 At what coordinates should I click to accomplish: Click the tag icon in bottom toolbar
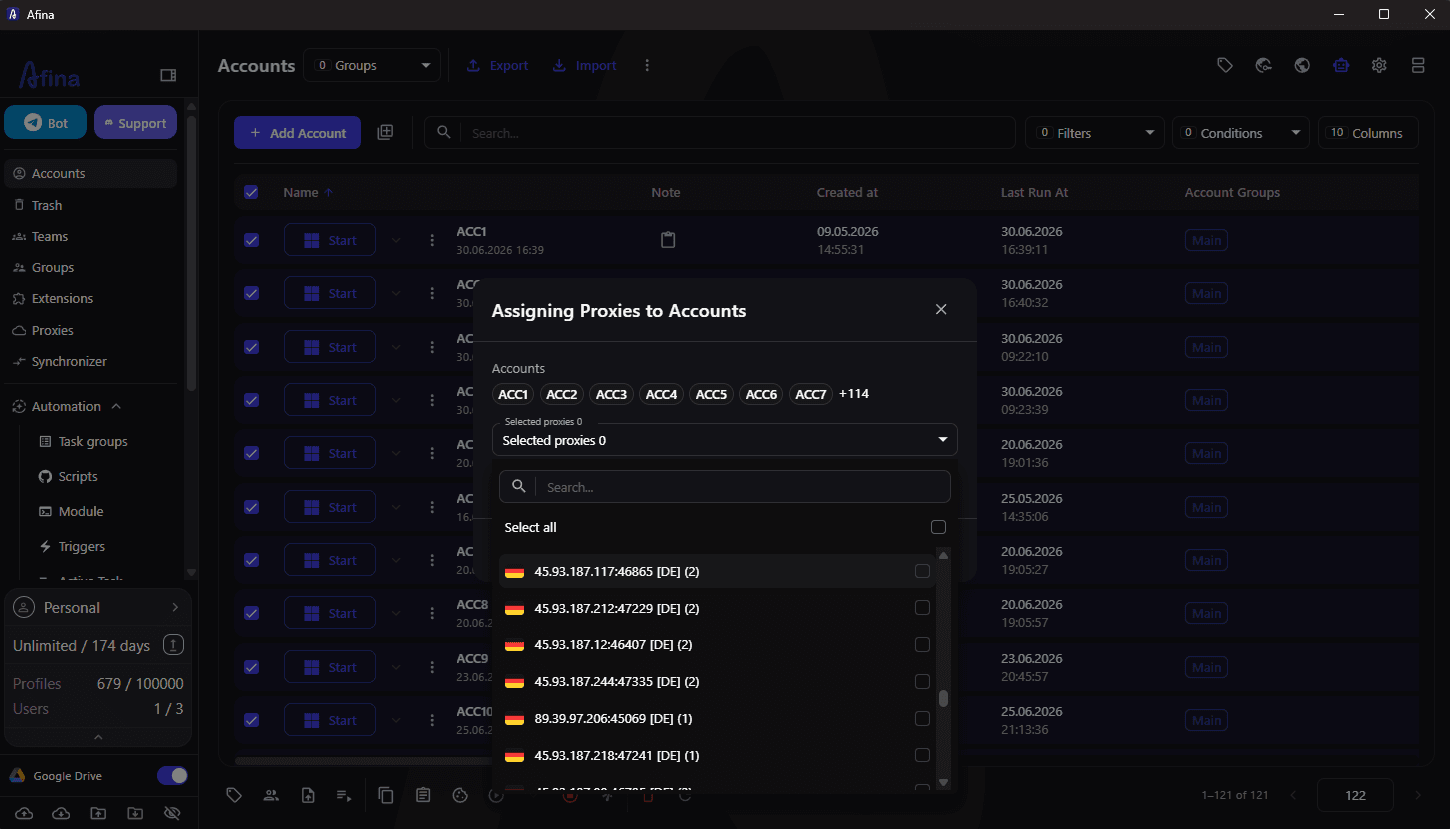pyautogui.click(x=234, y=795)
